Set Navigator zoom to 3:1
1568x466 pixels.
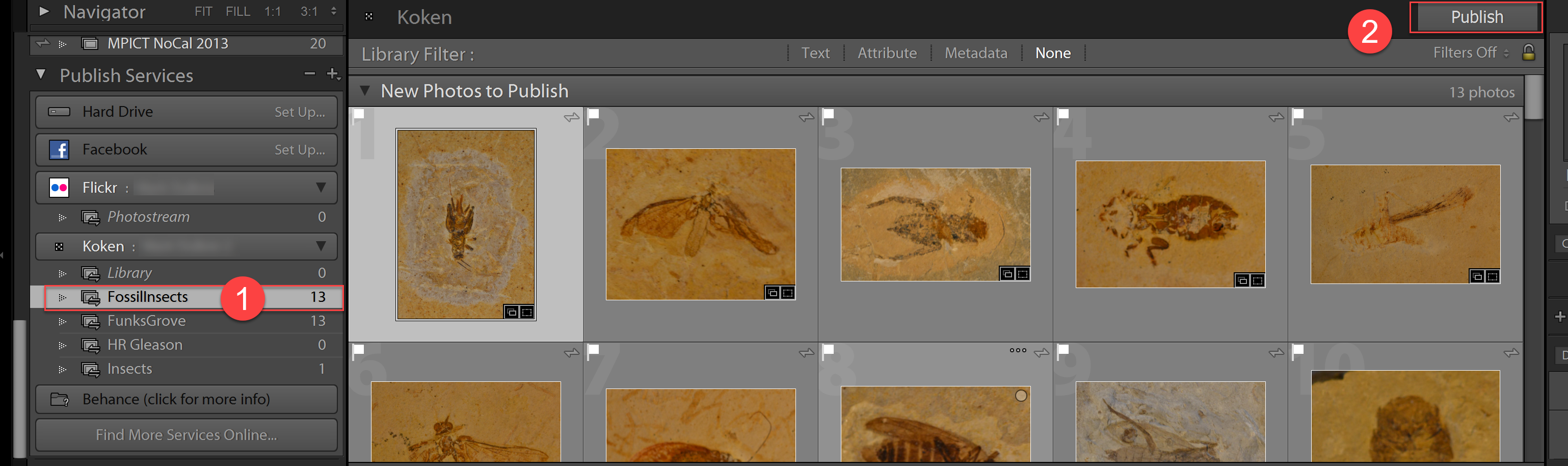coord(309,12)
